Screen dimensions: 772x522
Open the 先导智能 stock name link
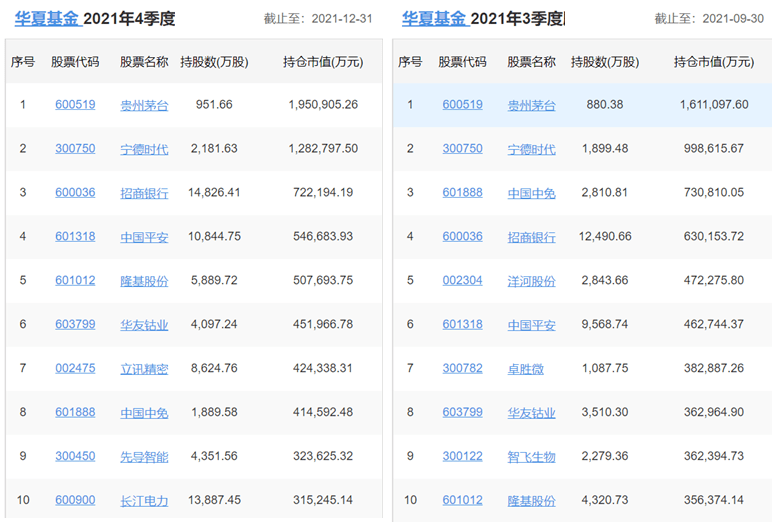[x=144, y=456]
